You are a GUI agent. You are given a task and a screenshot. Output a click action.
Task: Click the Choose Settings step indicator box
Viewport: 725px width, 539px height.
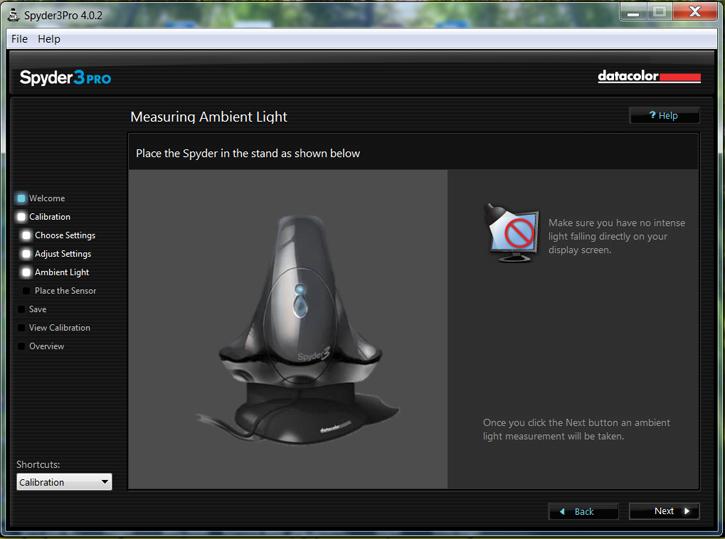(26, 235)
